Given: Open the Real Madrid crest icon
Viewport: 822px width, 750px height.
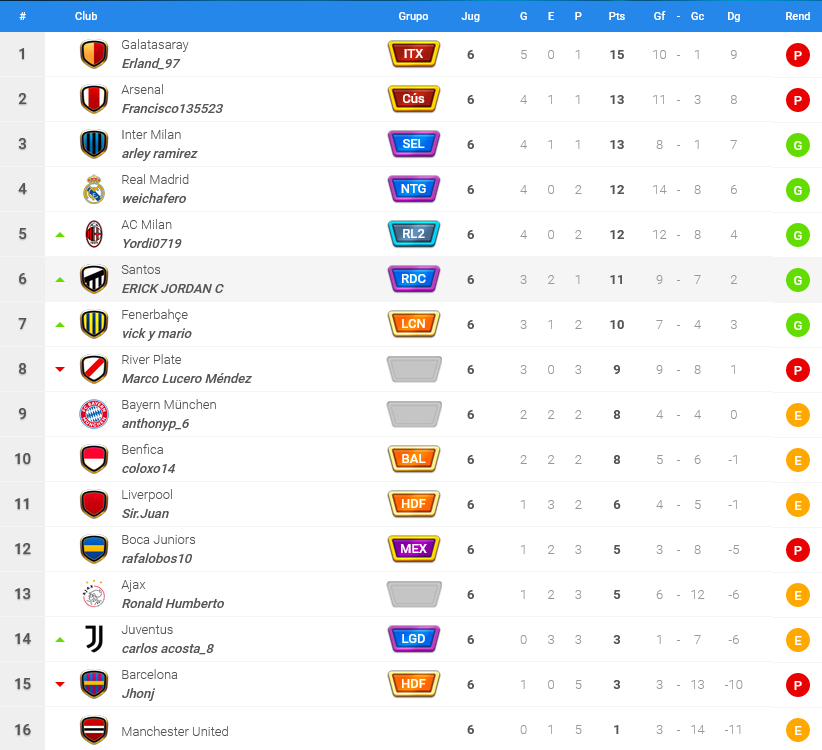Looking at the screenshot, I should point(94,189).
